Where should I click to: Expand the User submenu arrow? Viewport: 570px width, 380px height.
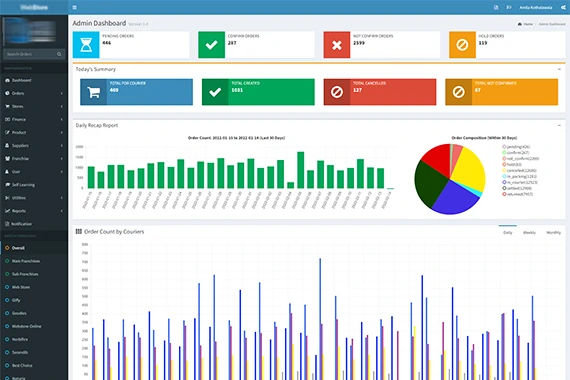tap(62, 172)
